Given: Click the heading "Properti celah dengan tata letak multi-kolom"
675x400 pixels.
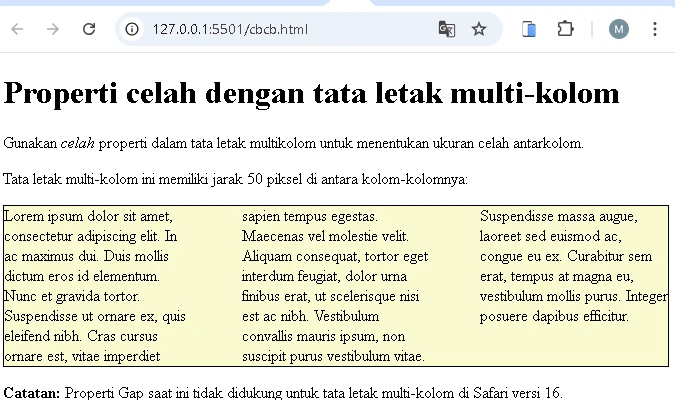Looking at the screenshot, I should coord(311,93).
